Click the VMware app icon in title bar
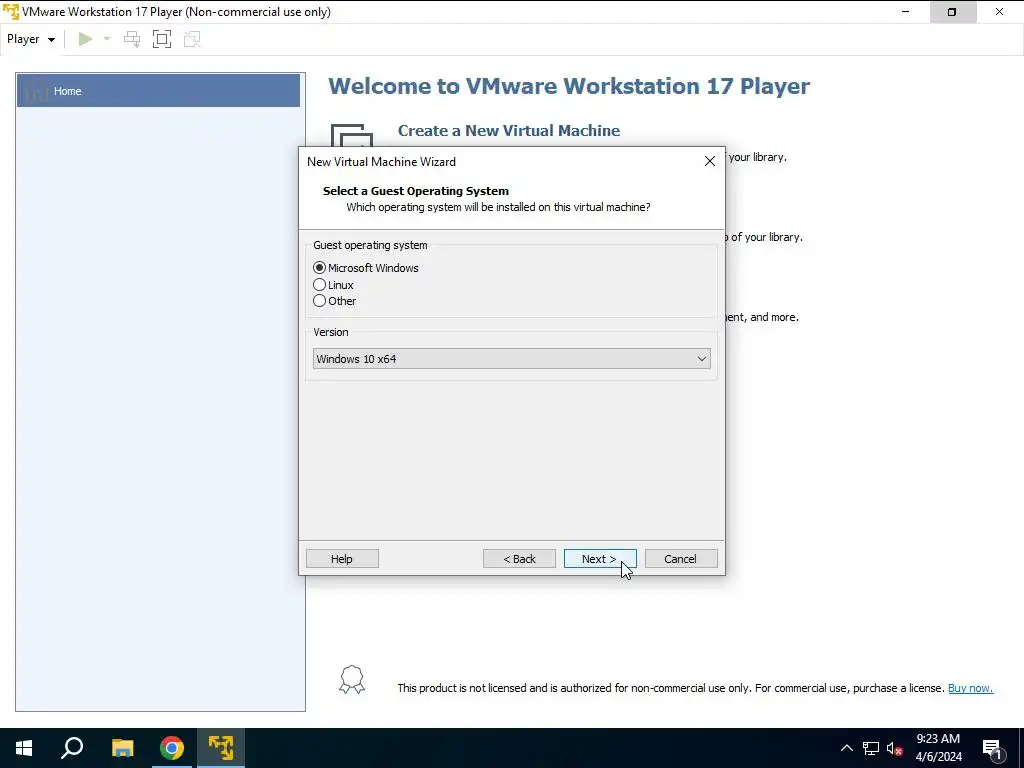 click(x=10, y=12)
